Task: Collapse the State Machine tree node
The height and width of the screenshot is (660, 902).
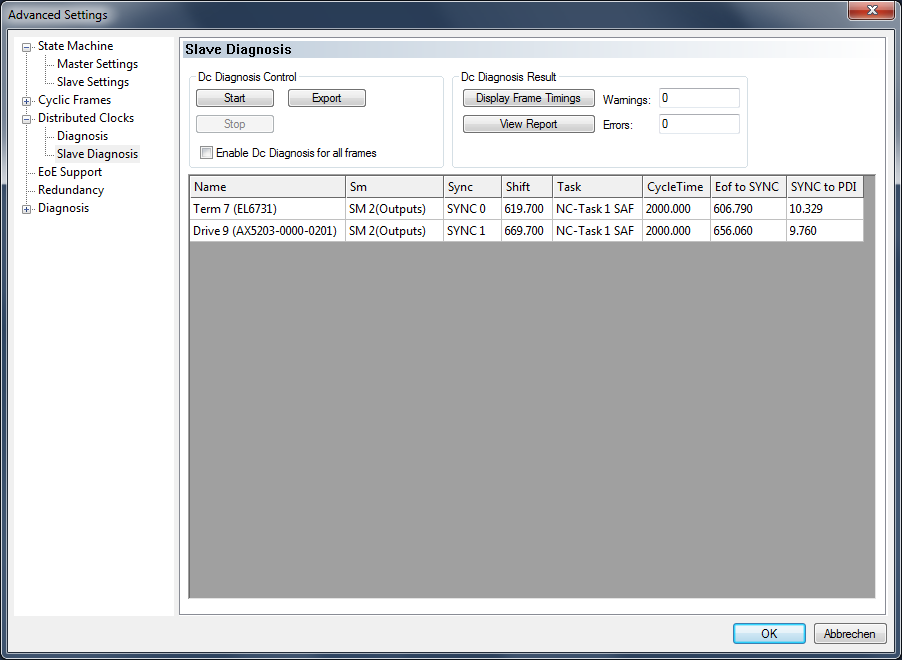Action: (x=27, y=47)
